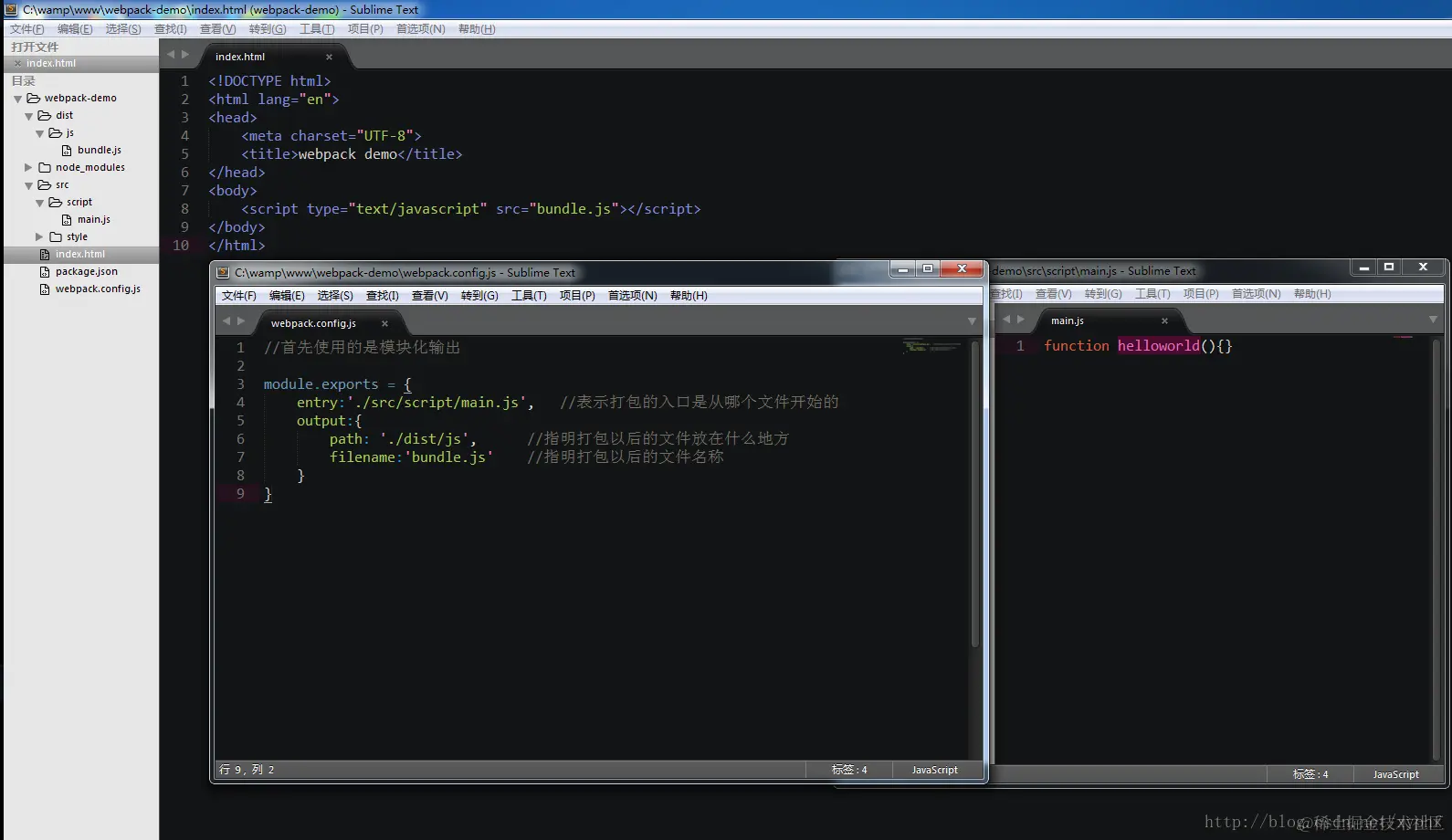The height and width of the screenshot is (840, 1452).
Task: Close the index.html editor tab
Action: 329,57
